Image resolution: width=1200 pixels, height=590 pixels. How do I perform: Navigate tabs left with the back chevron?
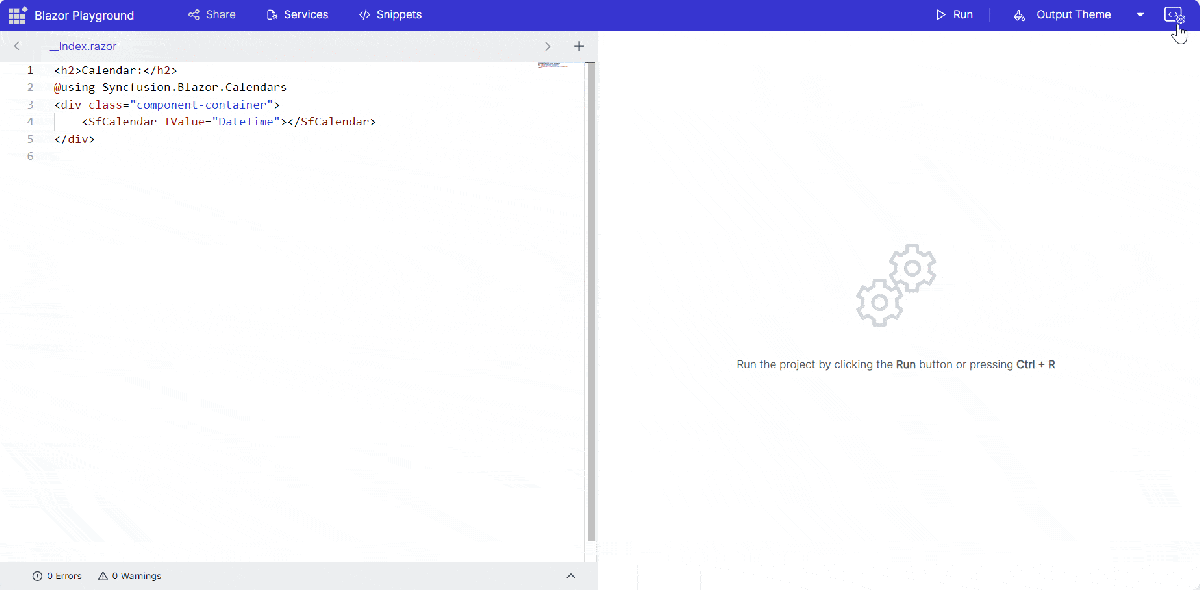[17, 47]
